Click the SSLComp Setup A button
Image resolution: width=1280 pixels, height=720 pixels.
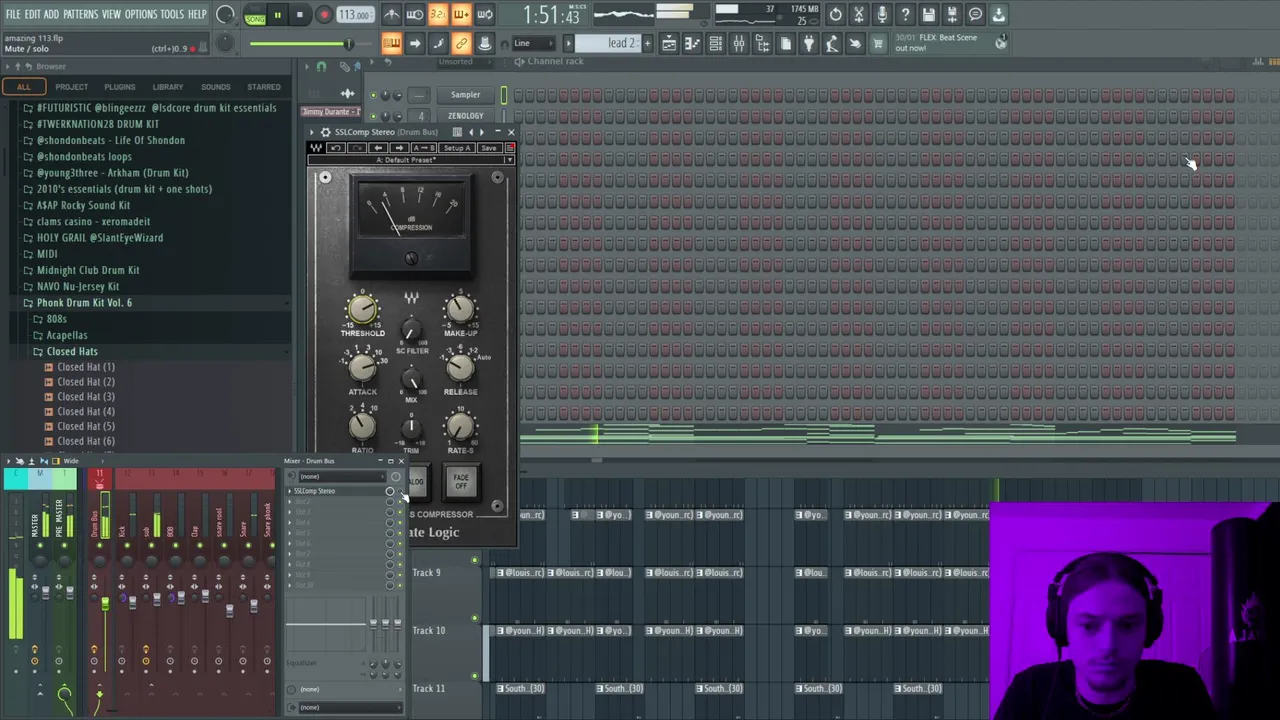[x=457, y=148]
